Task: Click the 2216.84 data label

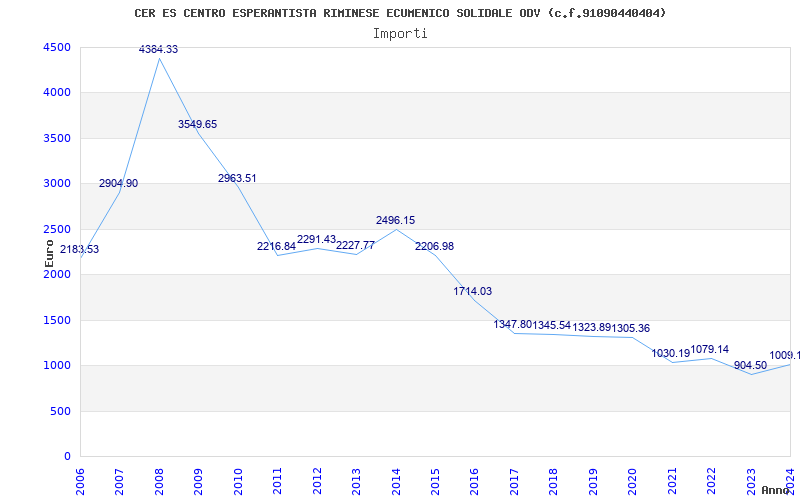Action: pyautogui.click(x=277, y=246)
